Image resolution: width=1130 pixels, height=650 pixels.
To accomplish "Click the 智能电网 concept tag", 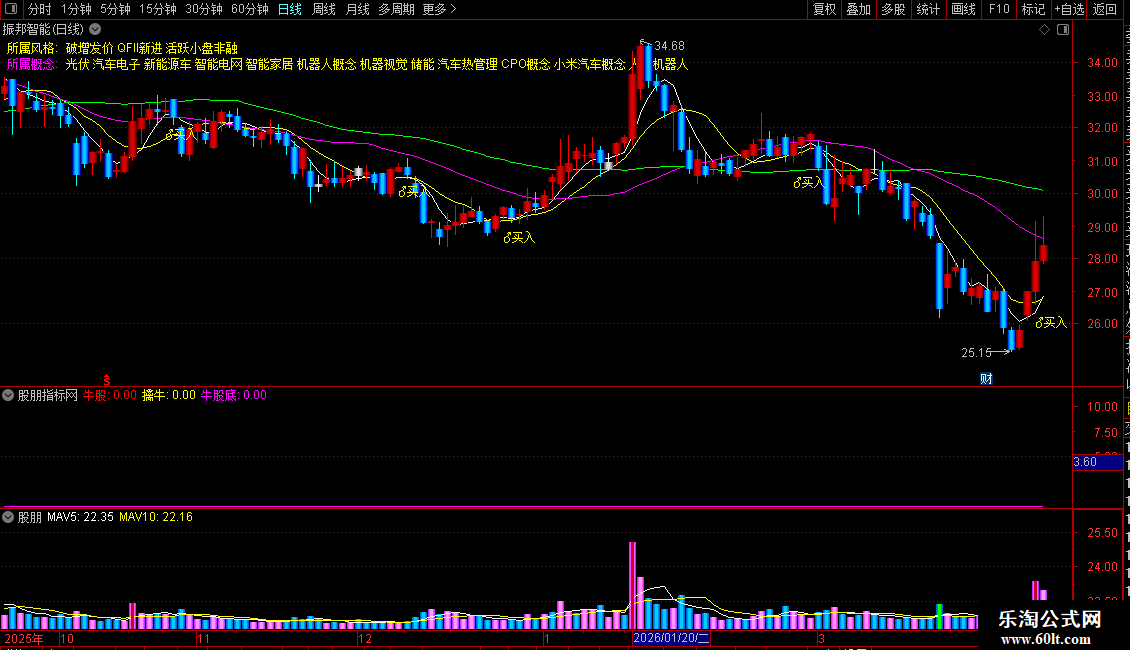I will click(x=218, y=64).
